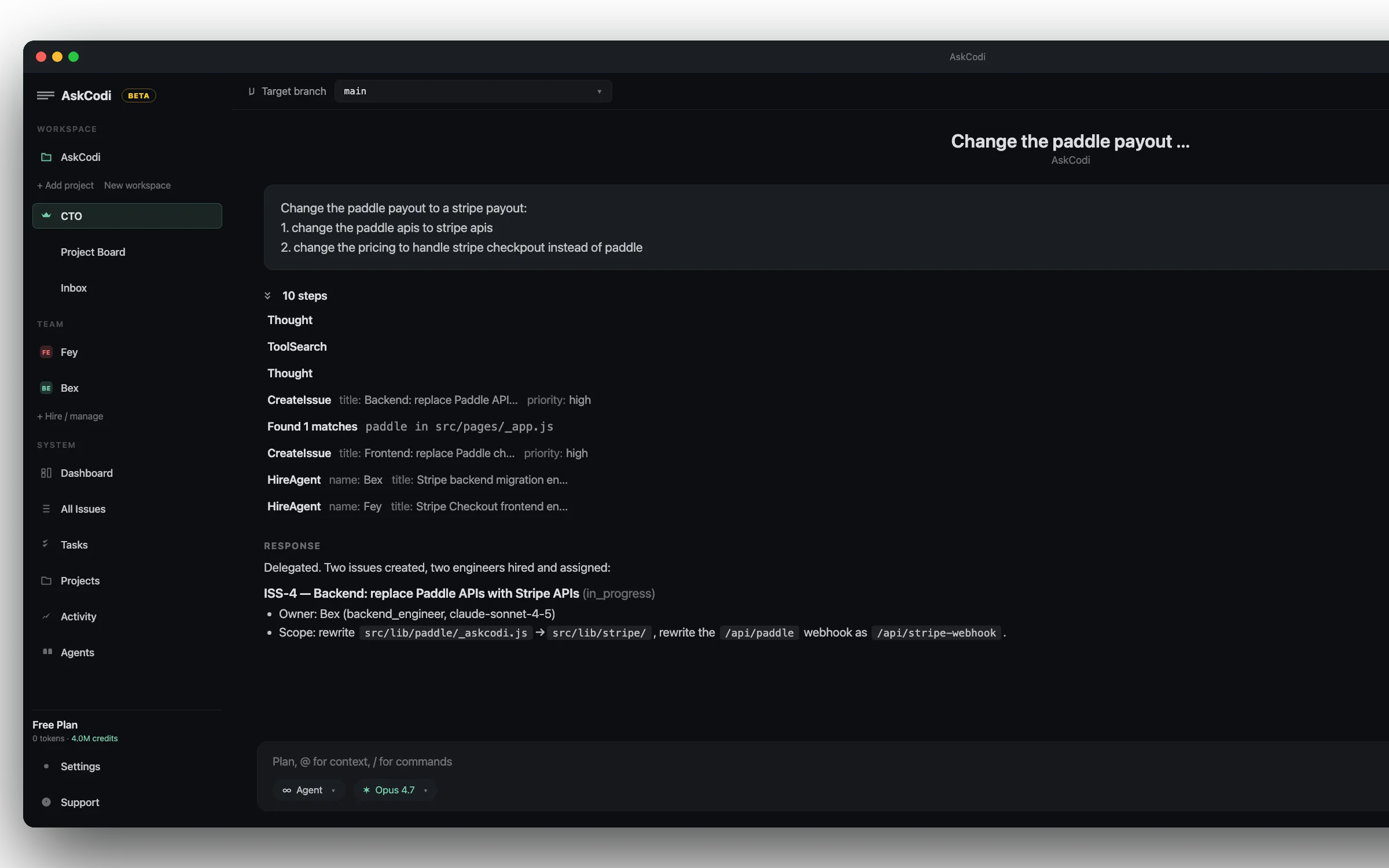
Task: Click the Activity chart icon
Action: tap(46, 616)
